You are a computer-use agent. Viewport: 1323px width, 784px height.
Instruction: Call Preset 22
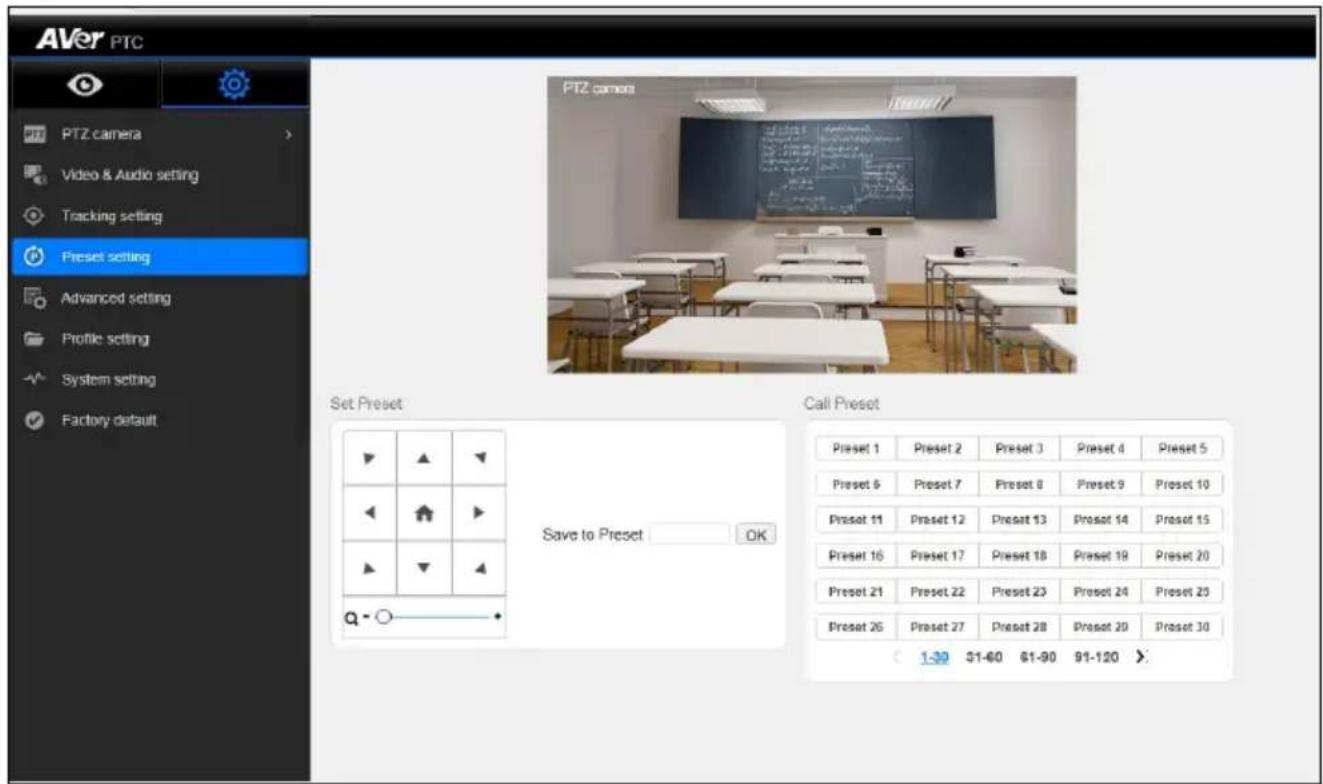(937, 591)
